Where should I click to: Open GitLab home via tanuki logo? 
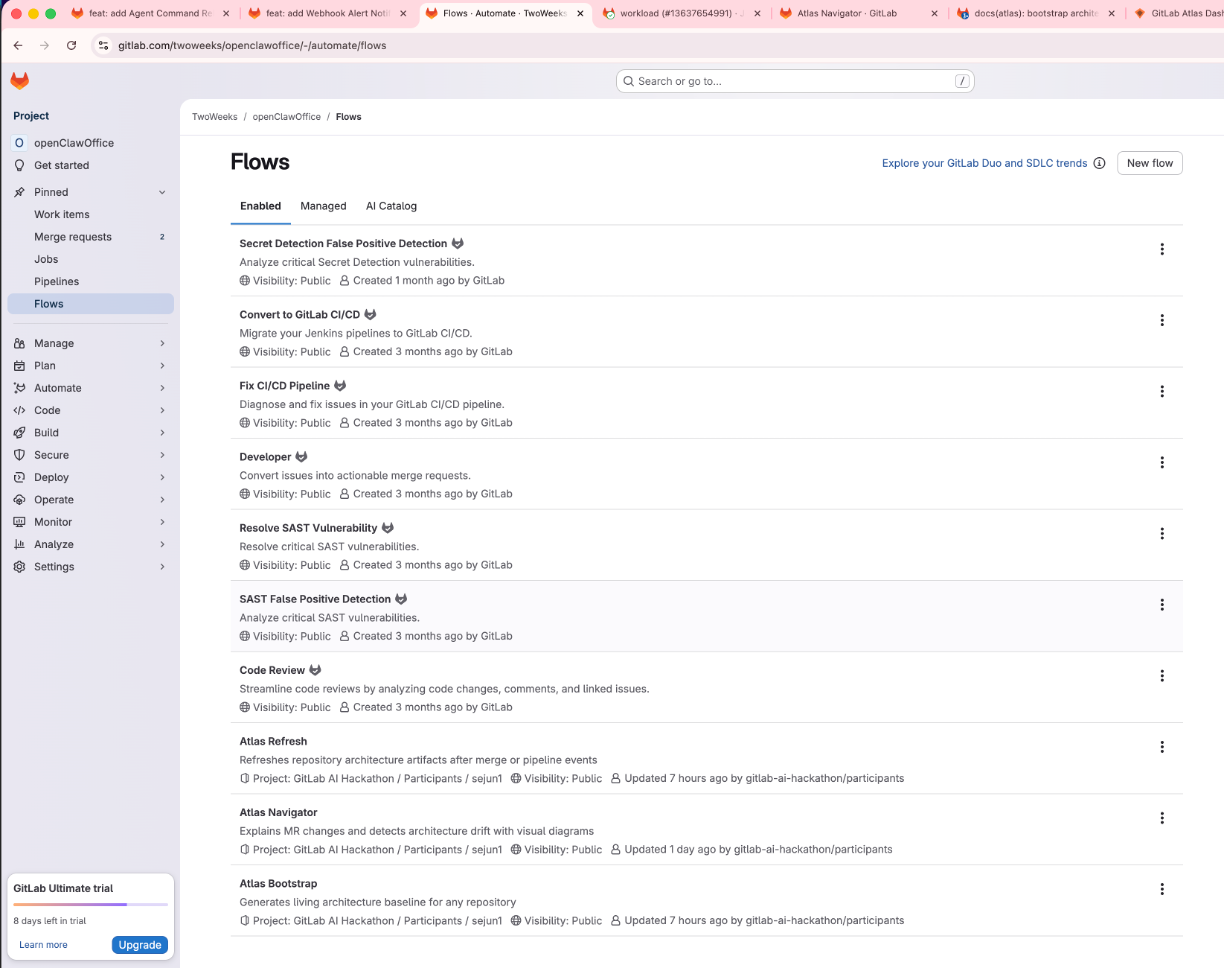20,81
